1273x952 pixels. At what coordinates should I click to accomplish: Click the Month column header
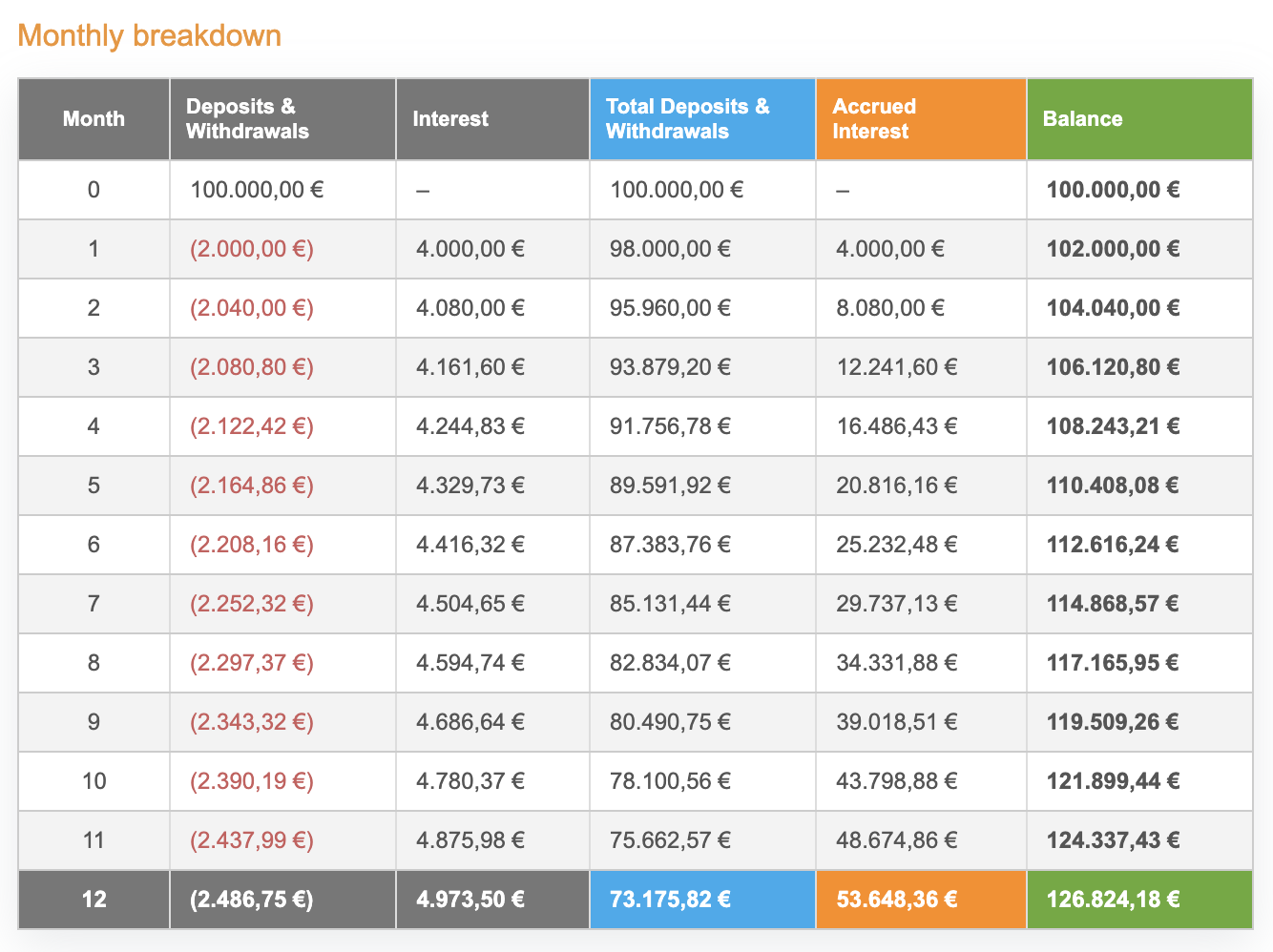pos(94,119)
